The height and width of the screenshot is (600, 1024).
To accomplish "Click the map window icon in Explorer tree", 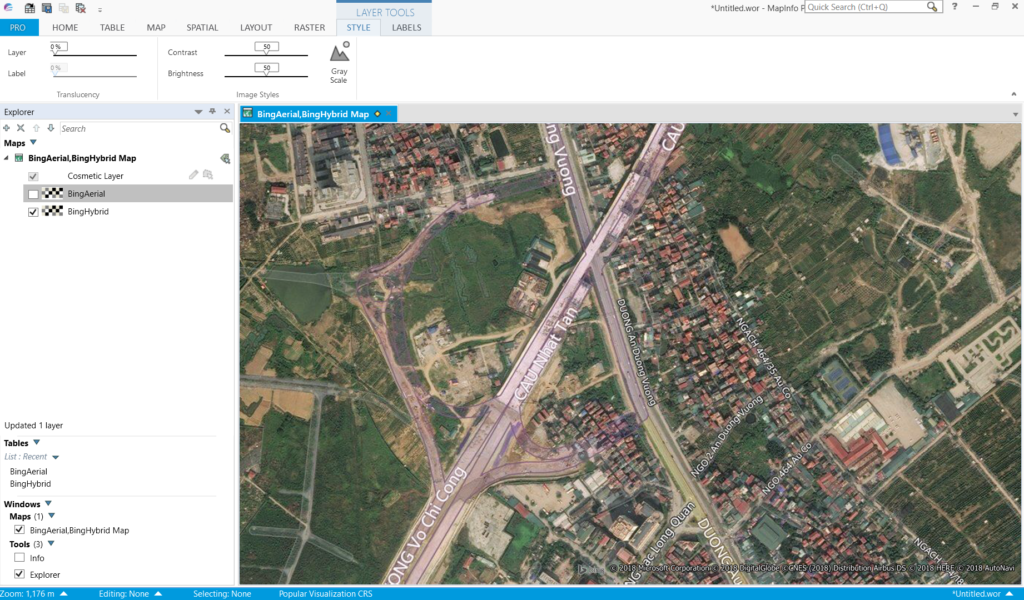I will (19, 158).
